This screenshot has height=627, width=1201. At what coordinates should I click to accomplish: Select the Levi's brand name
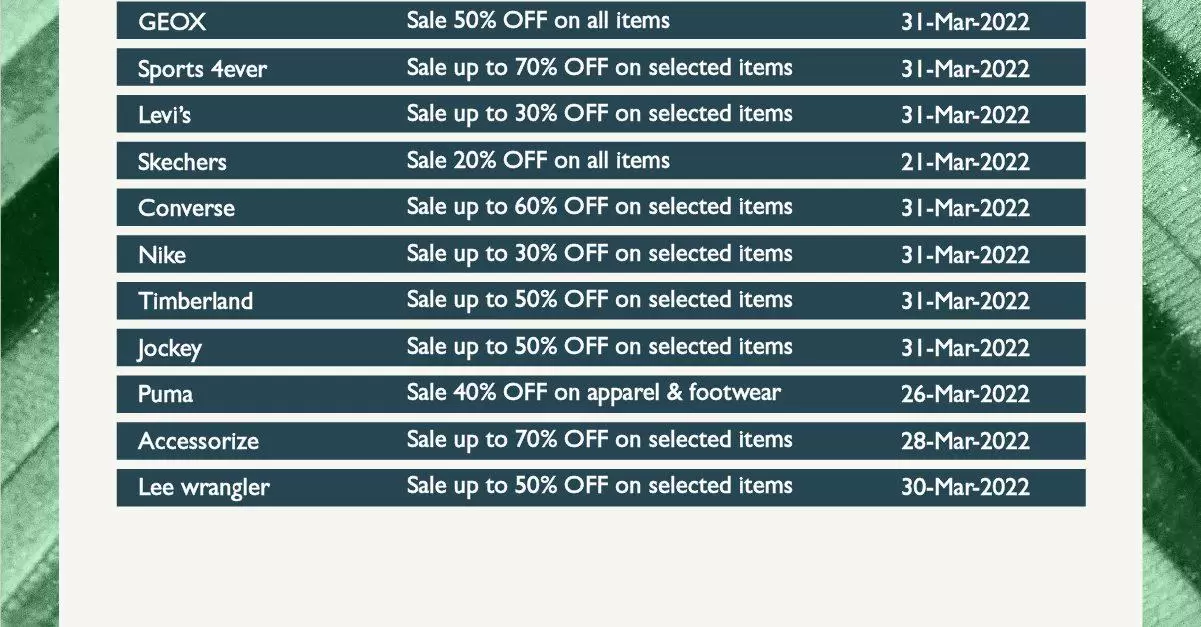[165, 115]
